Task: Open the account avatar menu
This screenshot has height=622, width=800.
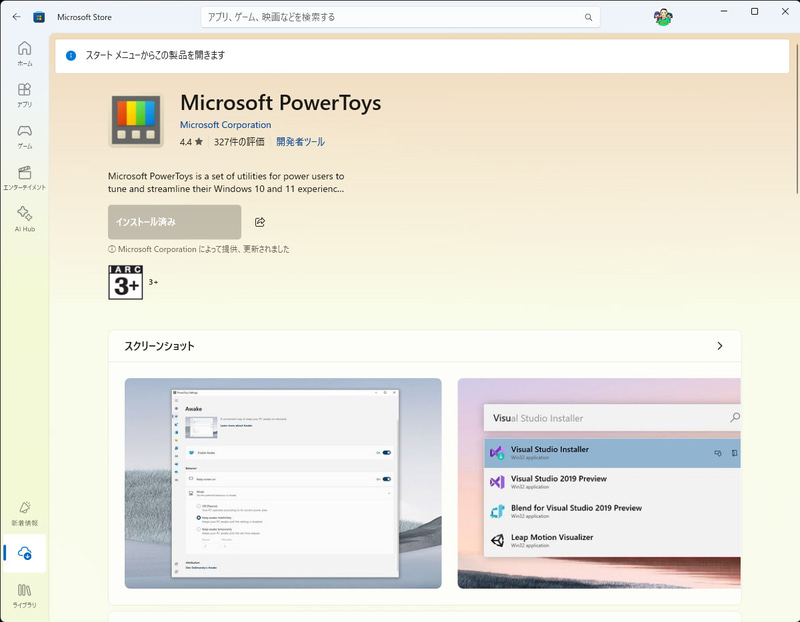Action: [x=662, y=16]
